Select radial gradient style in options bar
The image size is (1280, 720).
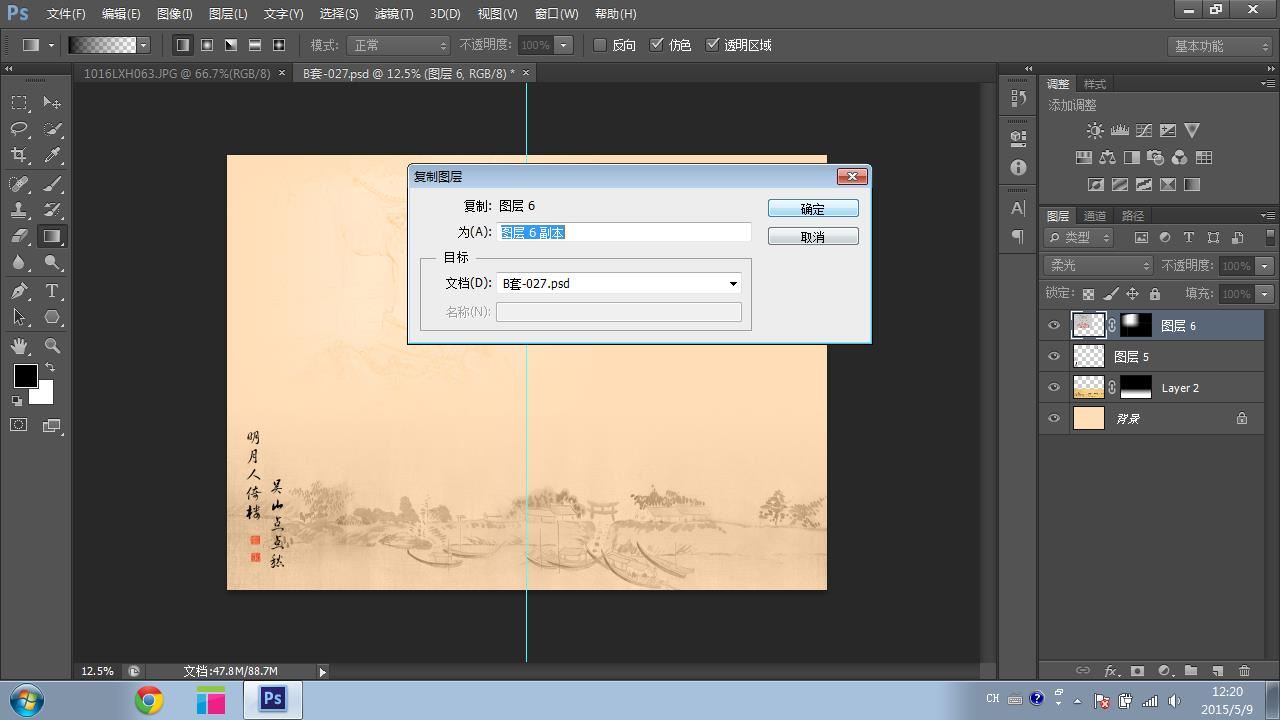(207, 45)
